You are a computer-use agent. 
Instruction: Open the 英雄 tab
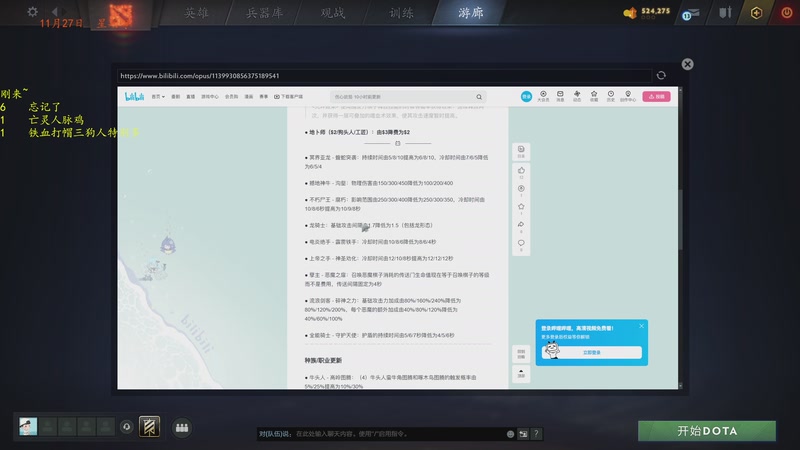click(196, 13)
